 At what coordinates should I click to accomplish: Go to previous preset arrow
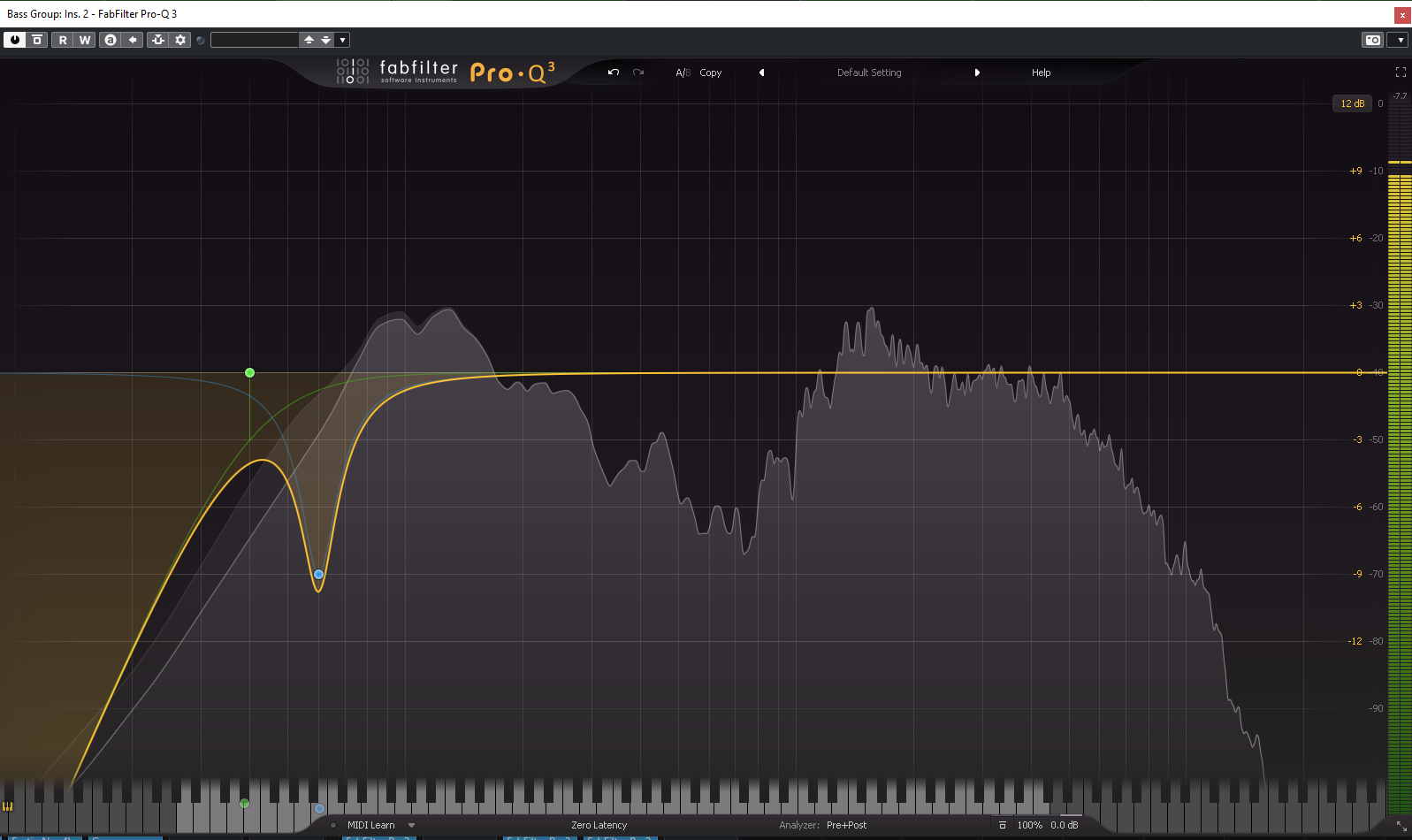pyautogui.click(x=761, y=73)
